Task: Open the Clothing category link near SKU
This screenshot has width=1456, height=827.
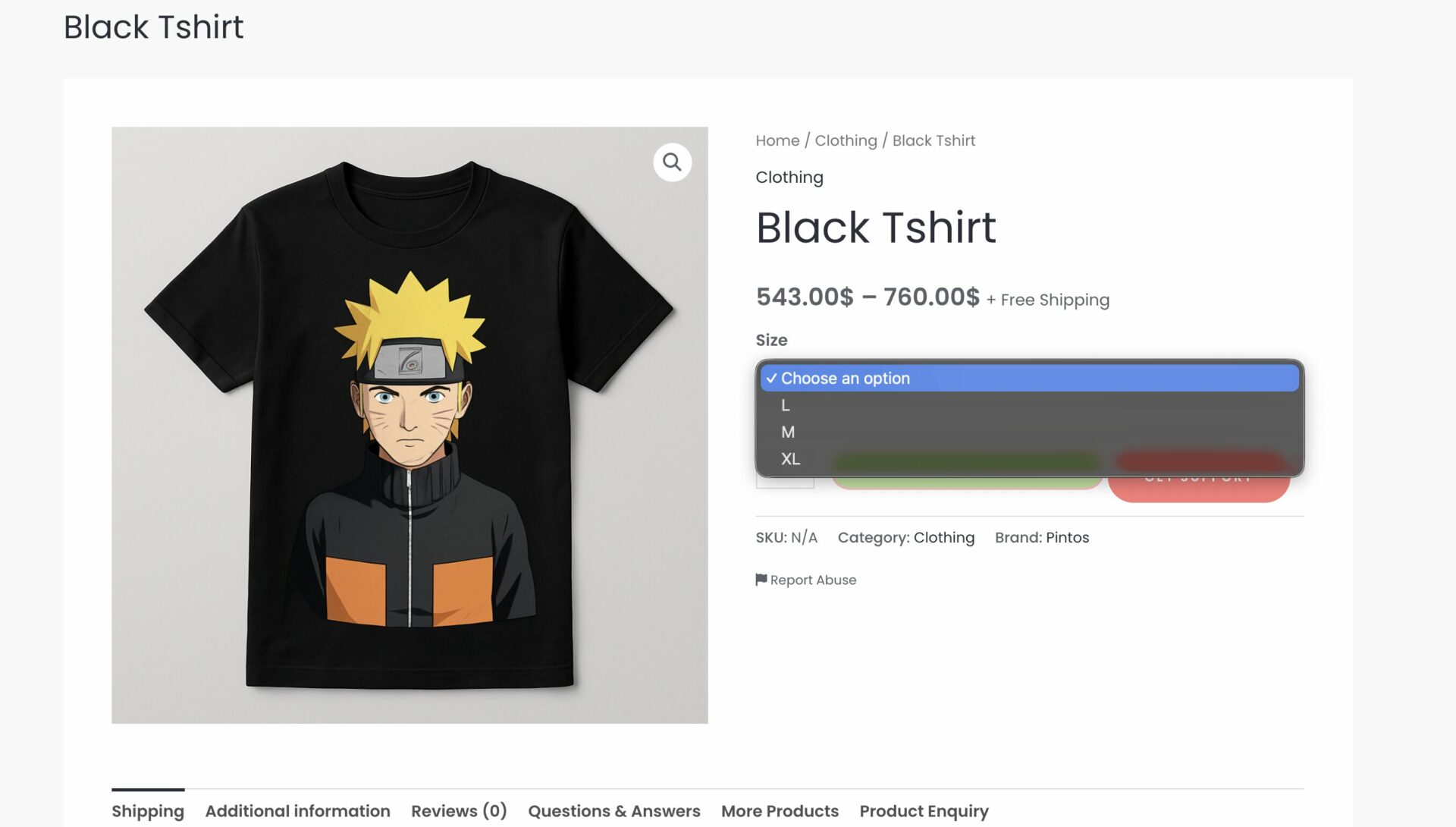Action: (x=943, y=537)
